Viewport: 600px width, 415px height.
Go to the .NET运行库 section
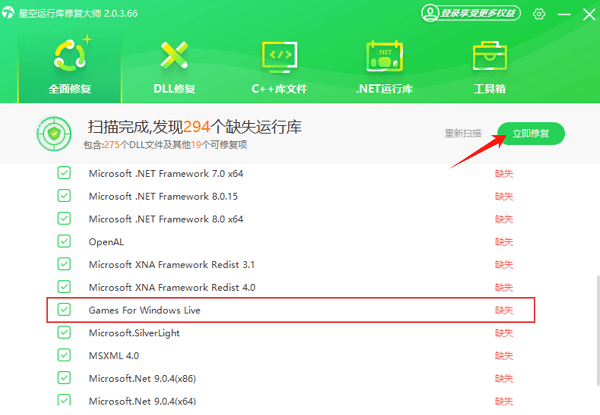[384, 66]
